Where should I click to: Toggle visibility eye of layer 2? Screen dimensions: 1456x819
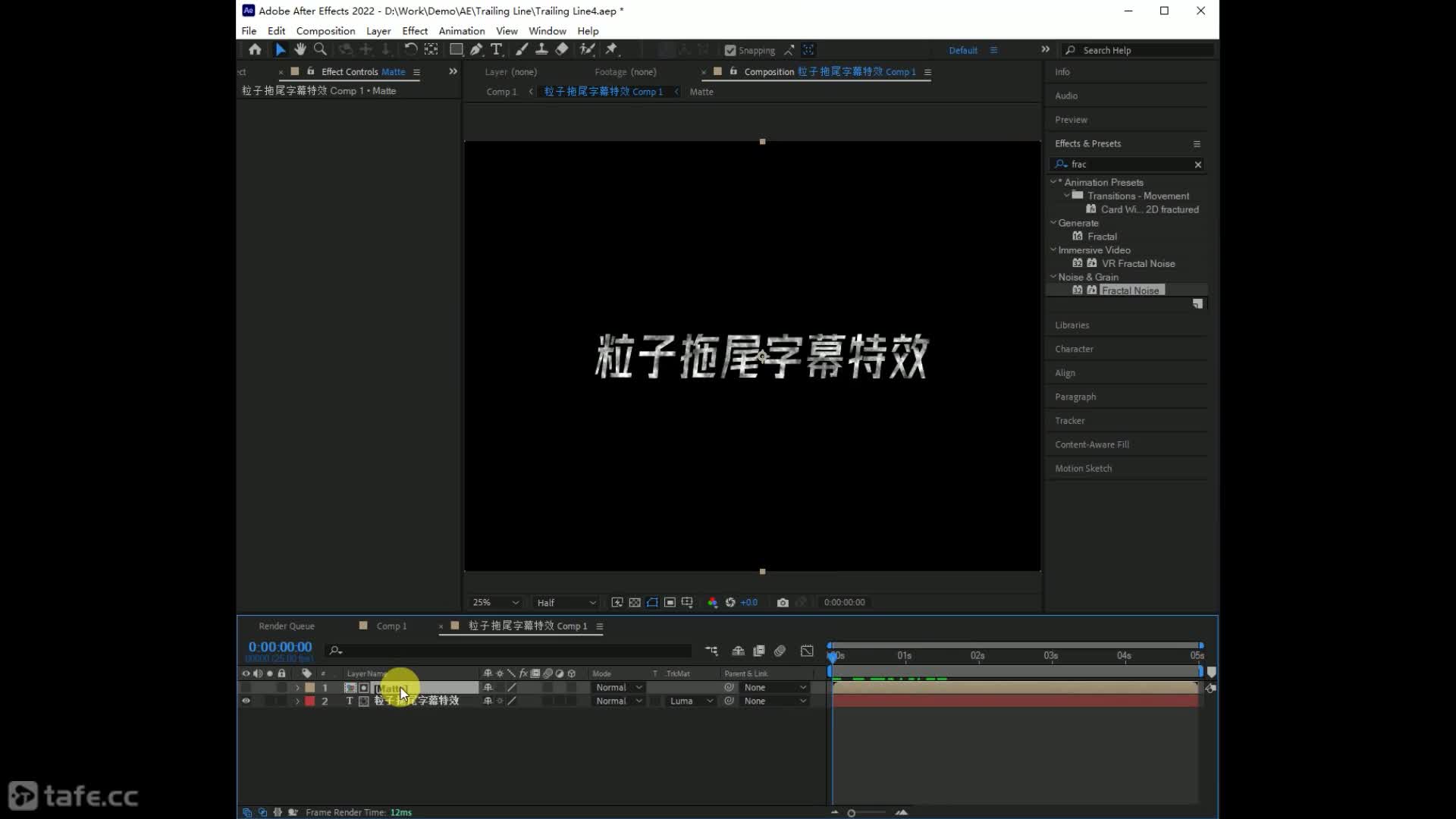246,701
